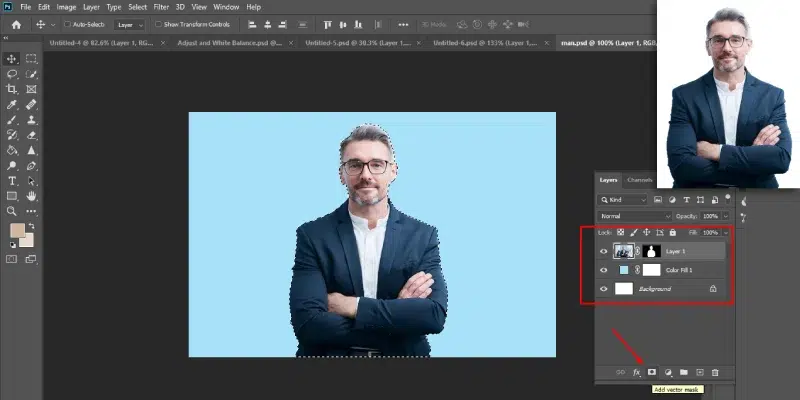The height and width of the screenshot is (400, 800).
Task: Select the Quick Selection tool
Action: click(31, 74)
